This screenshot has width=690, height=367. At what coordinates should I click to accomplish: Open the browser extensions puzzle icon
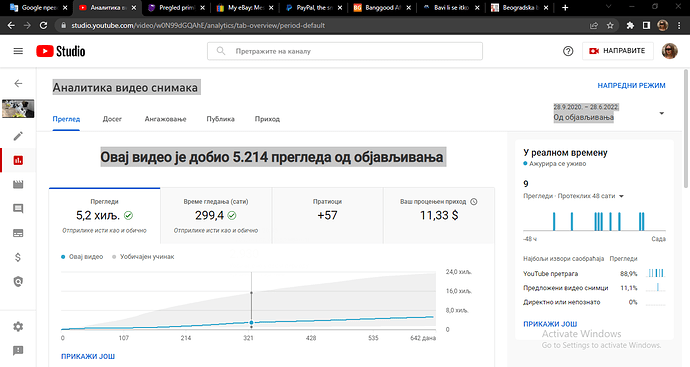coord(630,26)
